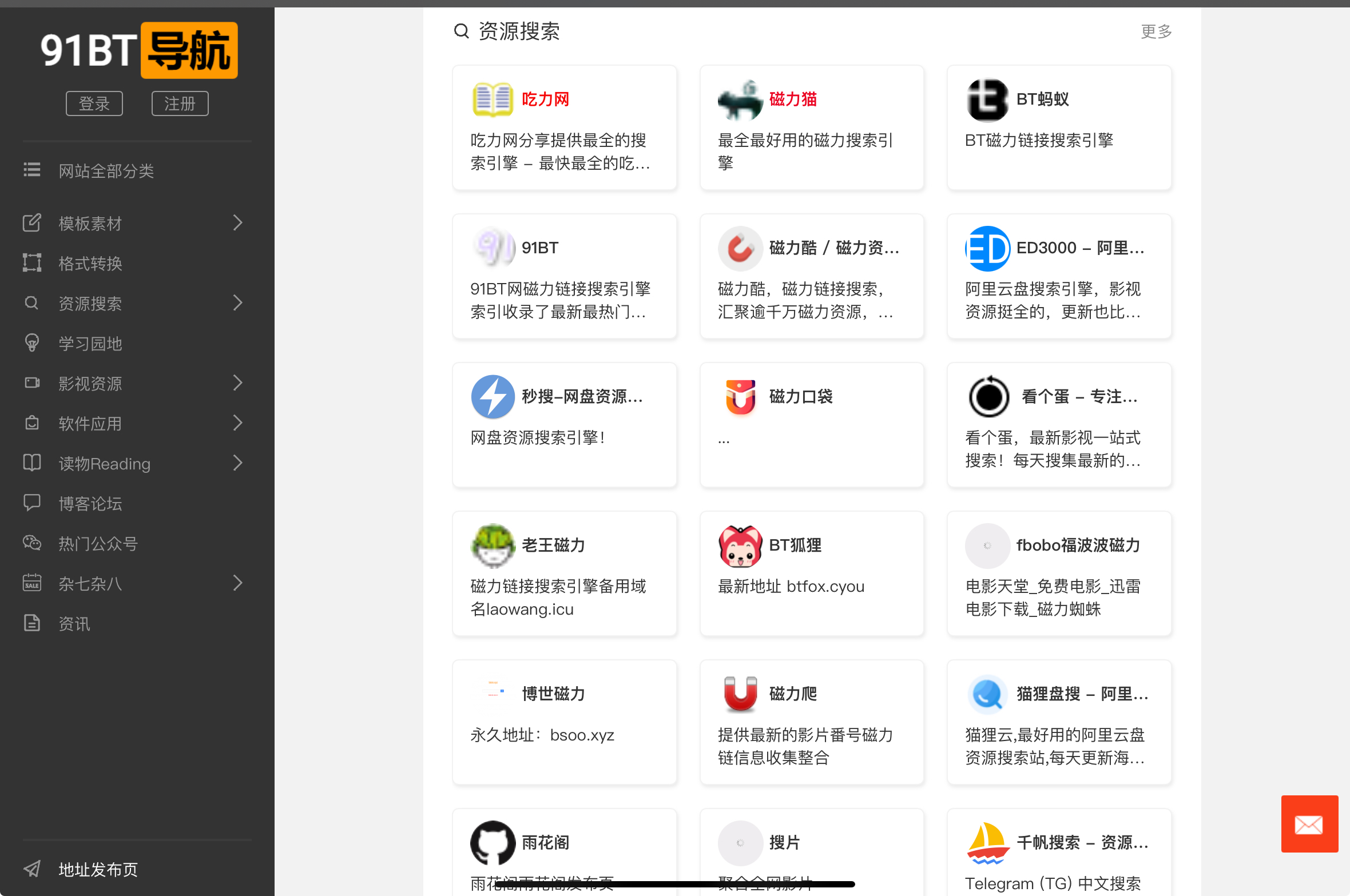Click the 软件应用 bag icon
Image resolution: width=1350 pixels, height=896 pixels.
[x=32, y=423]
